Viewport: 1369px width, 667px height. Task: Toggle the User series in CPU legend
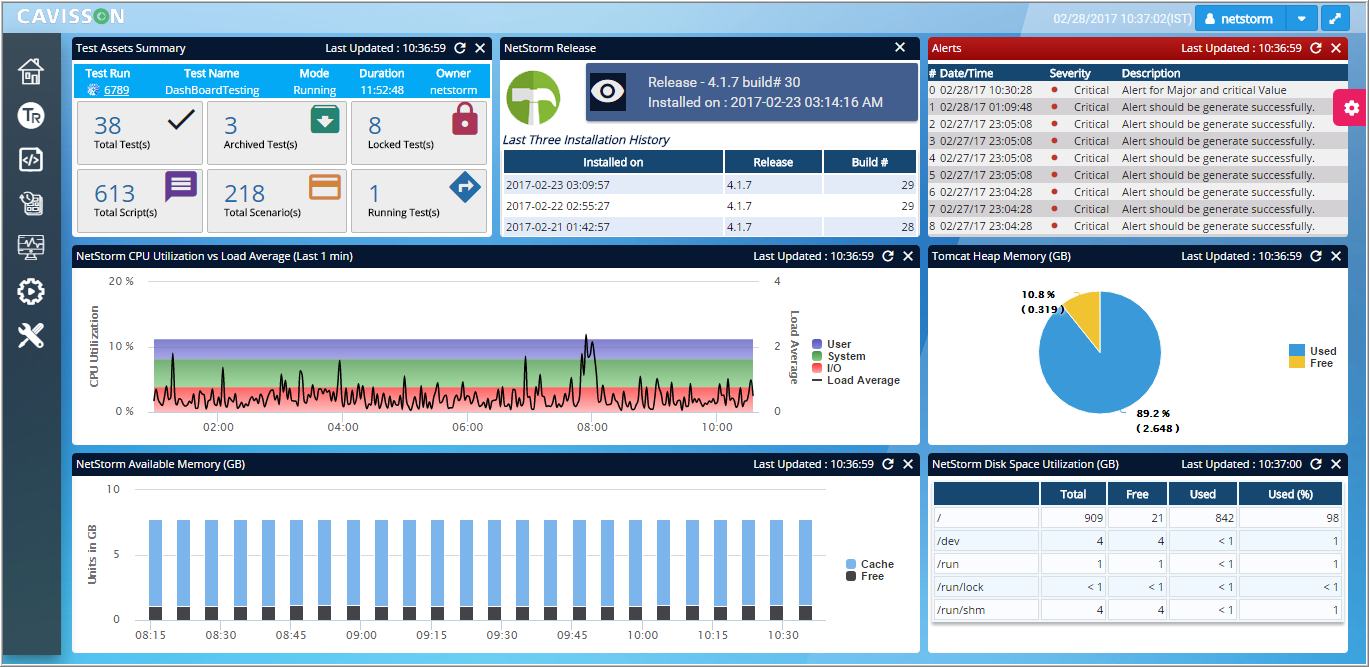click(832, 344)
